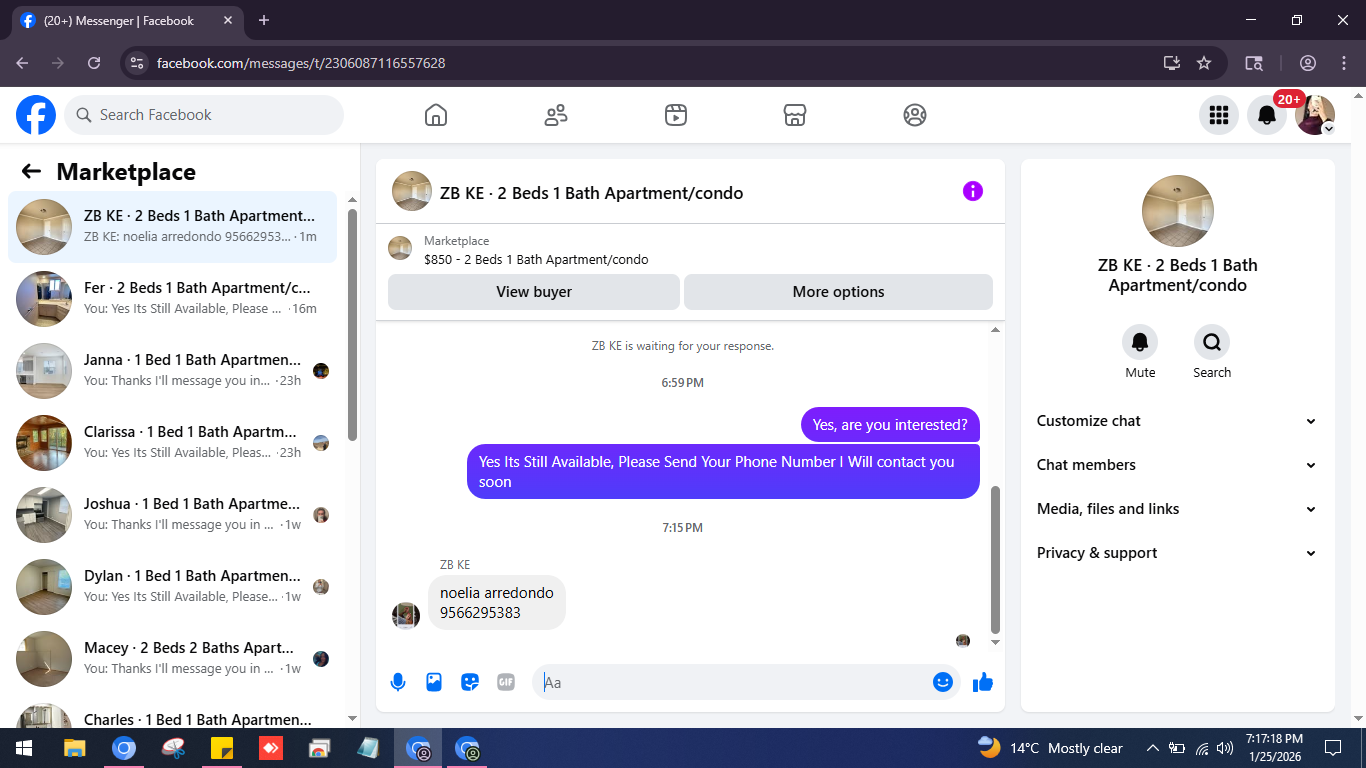
Task: Click the site information icon in the address bar
Action: click(x=138, y=63)
